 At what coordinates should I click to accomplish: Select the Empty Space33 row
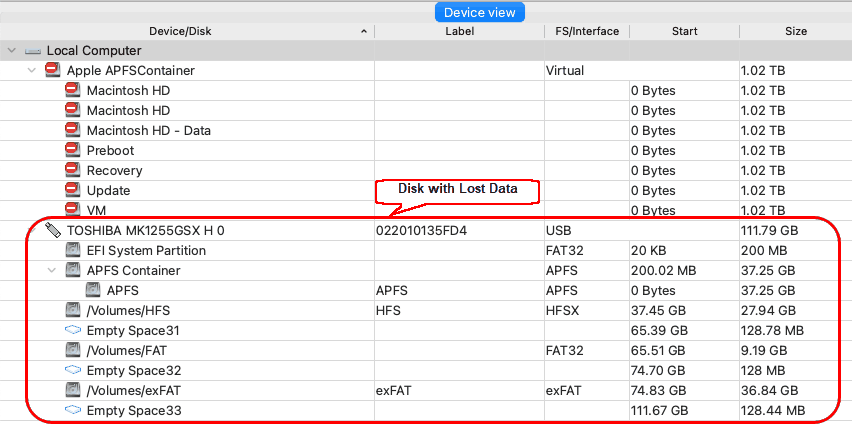pyautogui.click(x=426, y=411)
